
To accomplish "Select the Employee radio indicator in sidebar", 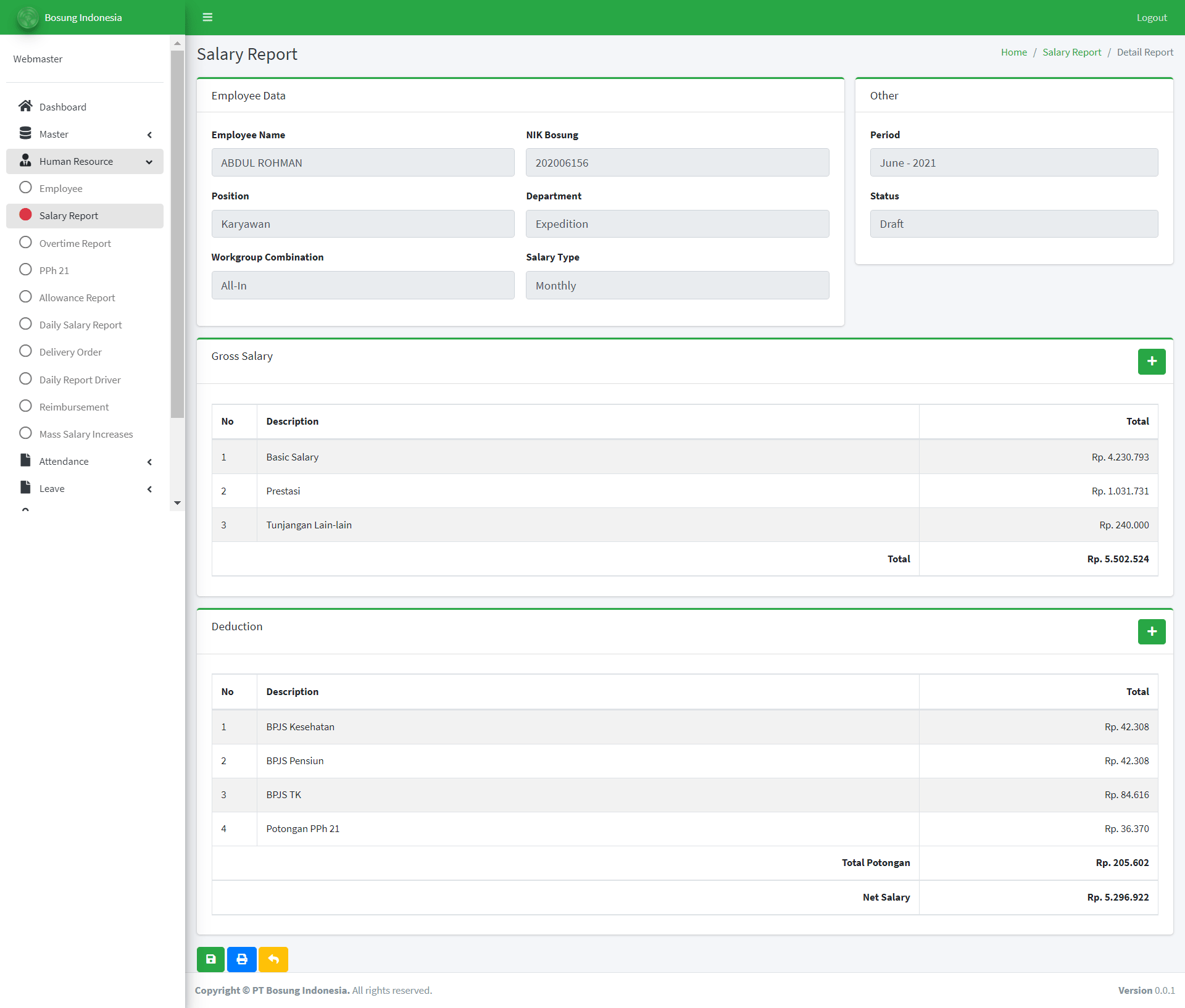I will click(x=25, y=188).
